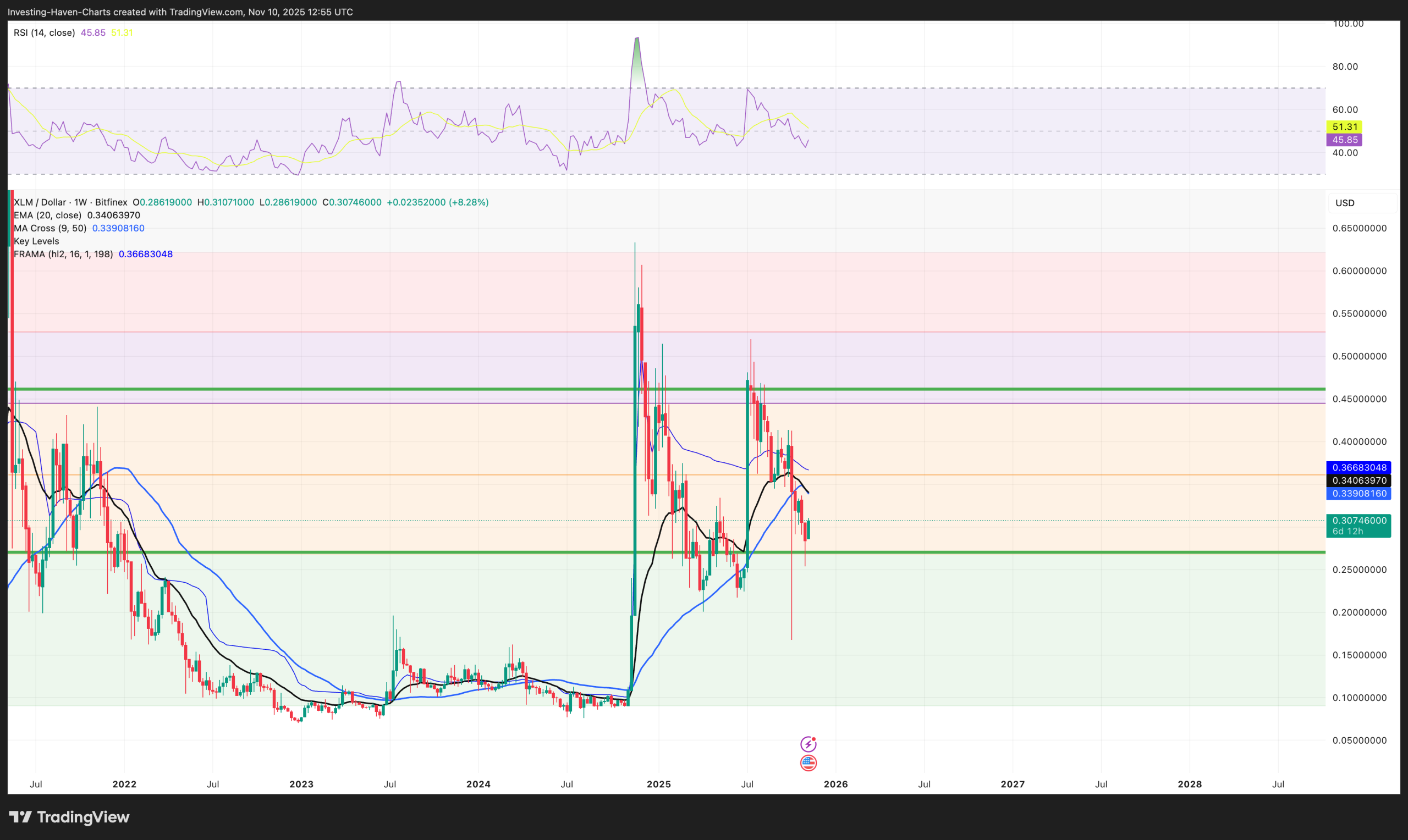Toggle the Key Levels indicator
Image resolution: width=1408 pixels, height=840 pixels.
point(36,241)
